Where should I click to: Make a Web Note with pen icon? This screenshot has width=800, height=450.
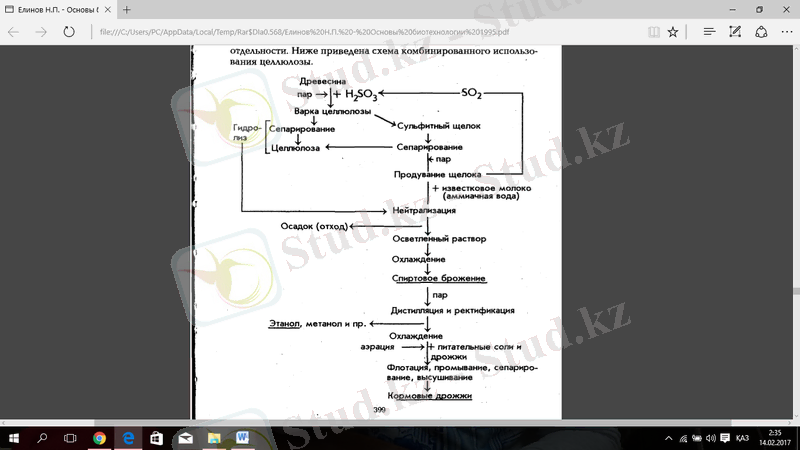[x=735, y=32]
